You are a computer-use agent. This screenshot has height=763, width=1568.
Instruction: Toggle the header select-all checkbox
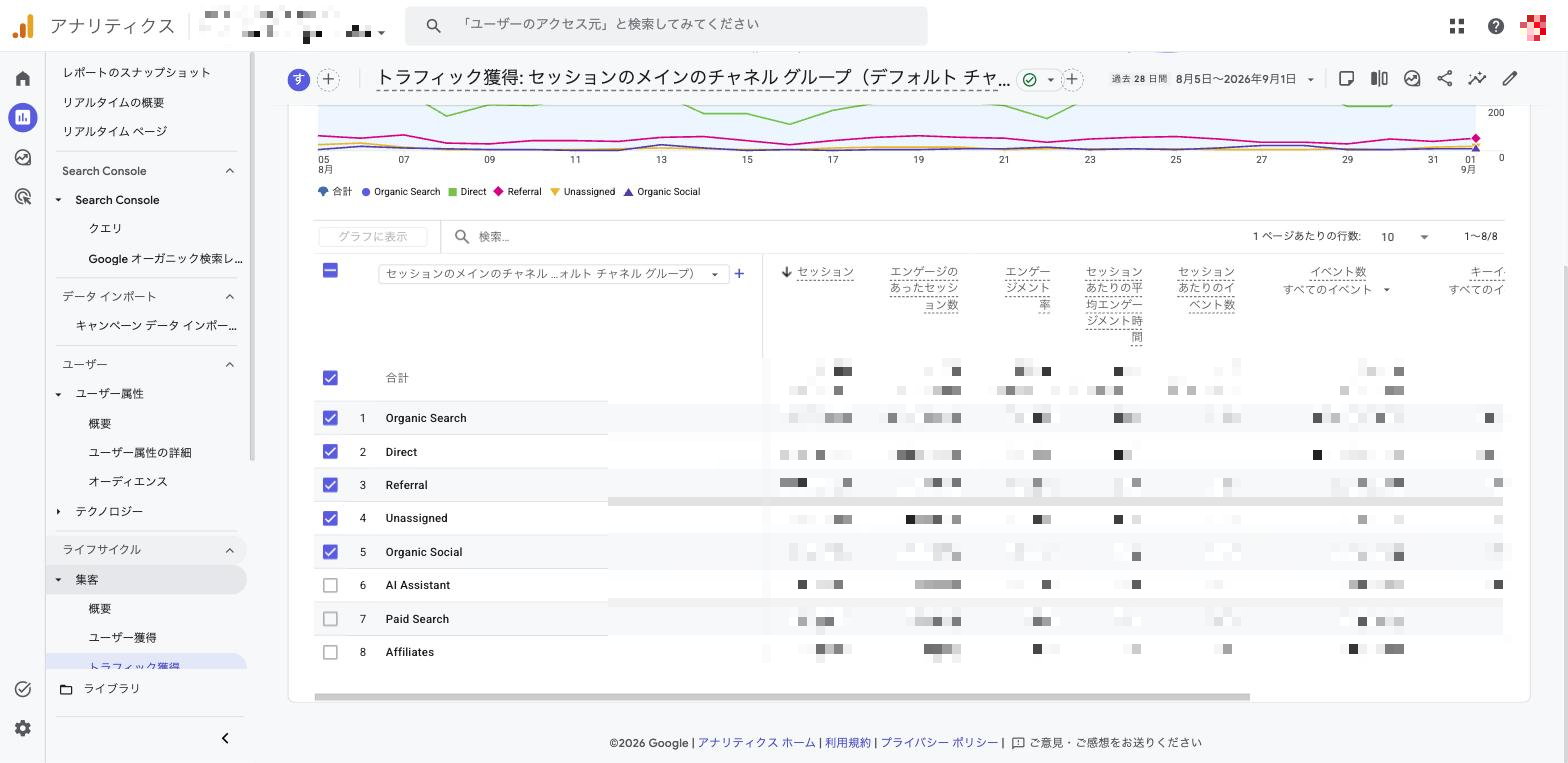tap(330, 270)
